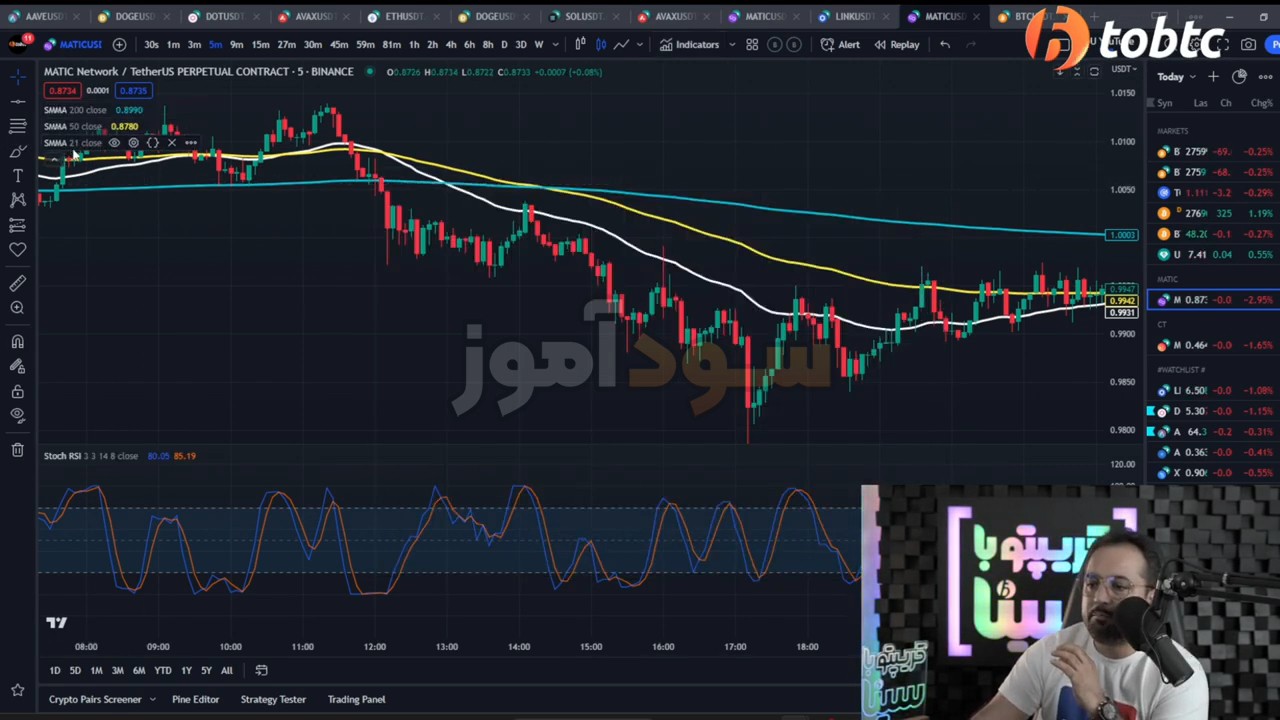Start bar Replay mode
The width and height of the screenshot is (1280, 720).
coord(897,44)
